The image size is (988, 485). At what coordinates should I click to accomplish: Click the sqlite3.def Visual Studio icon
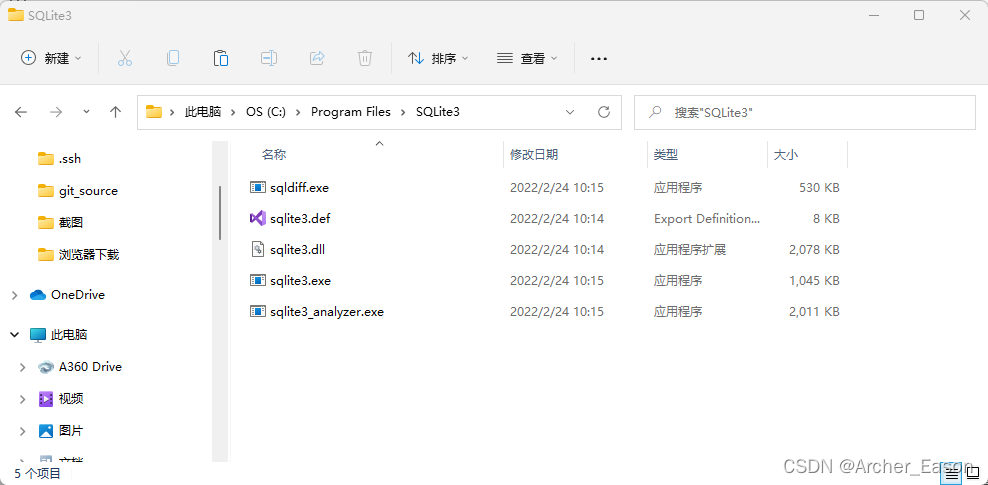click(x=258, y=219)
